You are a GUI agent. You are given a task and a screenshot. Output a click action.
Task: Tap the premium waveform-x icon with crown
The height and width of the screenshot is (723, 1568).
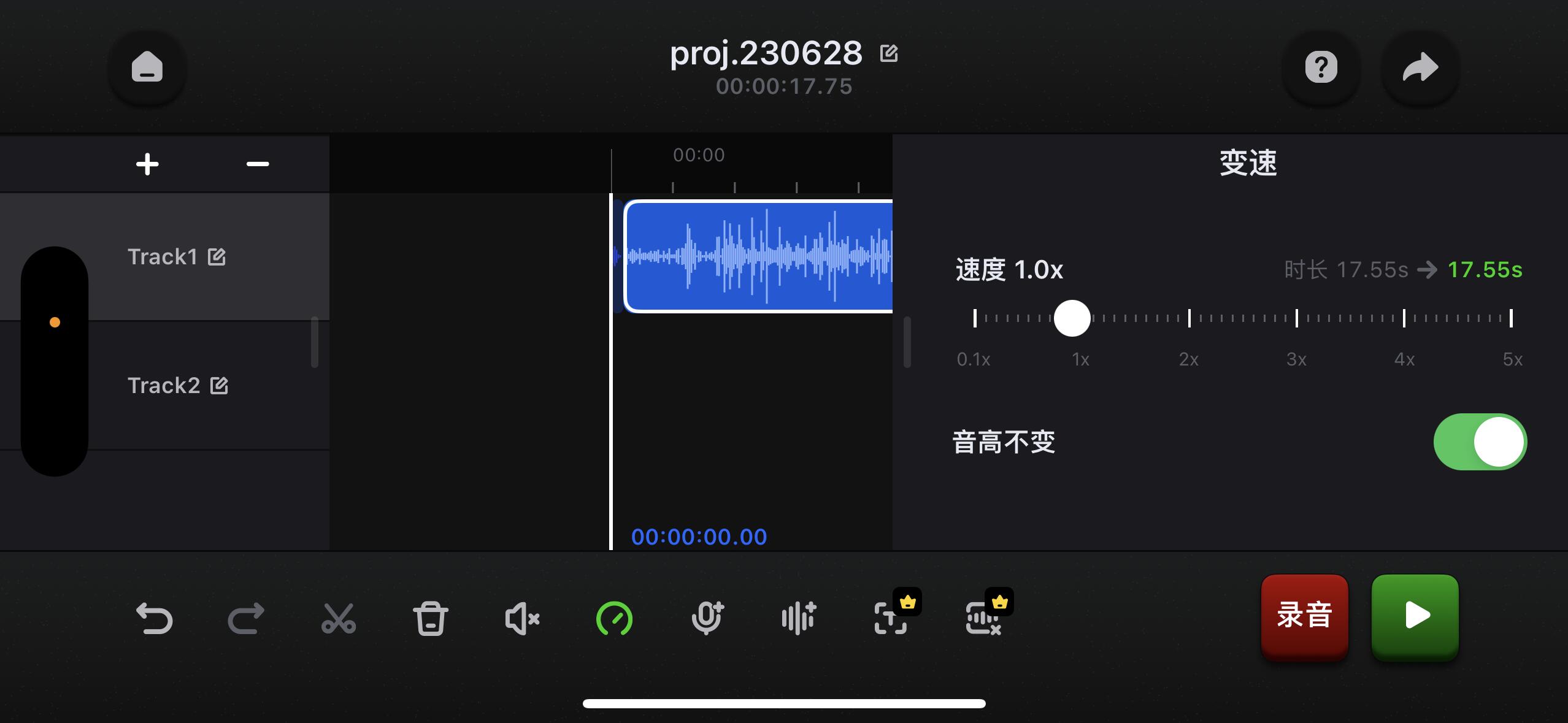coord(983,618)
